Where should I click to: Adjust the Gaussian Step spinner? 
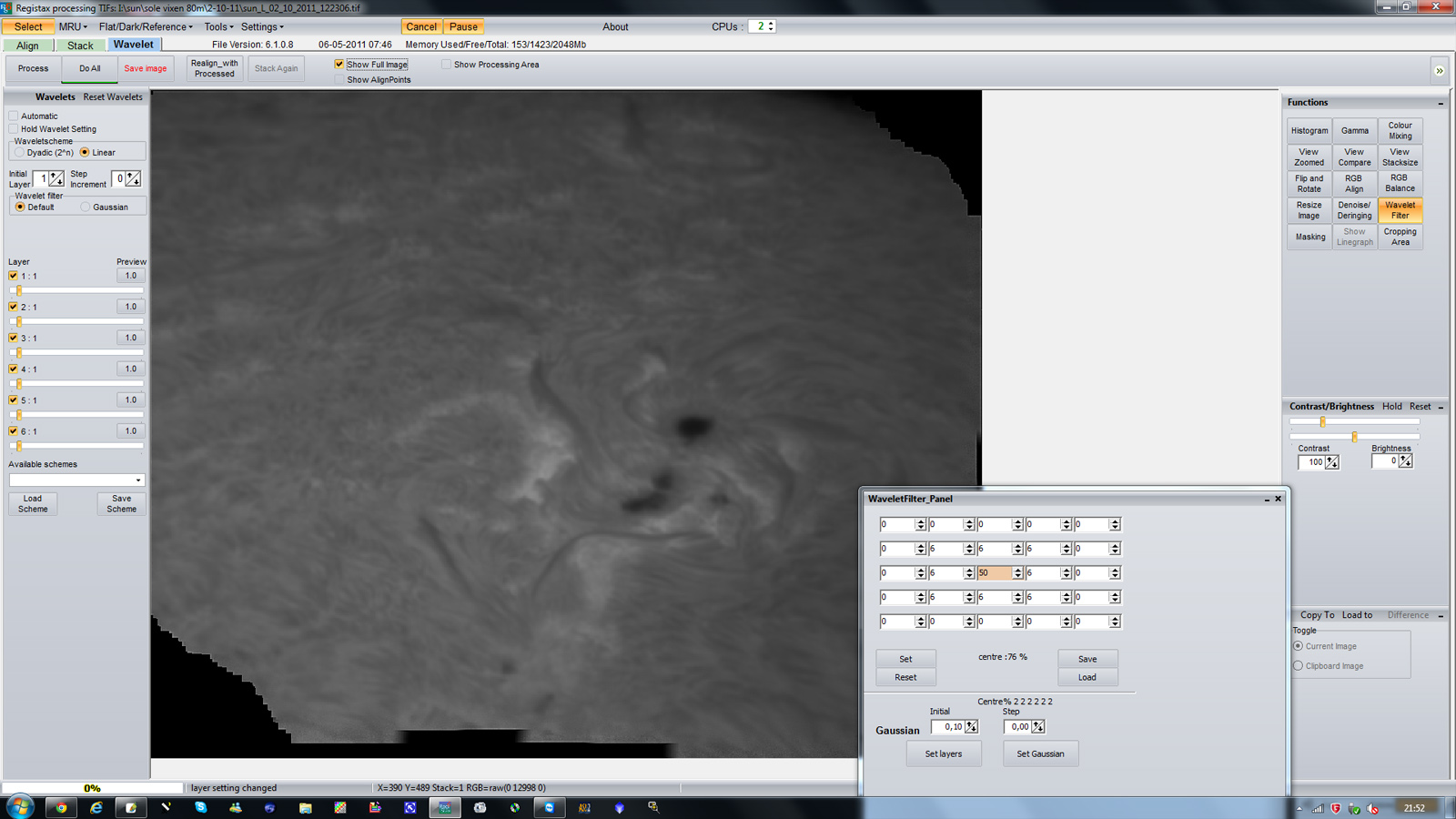click(1038, 726)
